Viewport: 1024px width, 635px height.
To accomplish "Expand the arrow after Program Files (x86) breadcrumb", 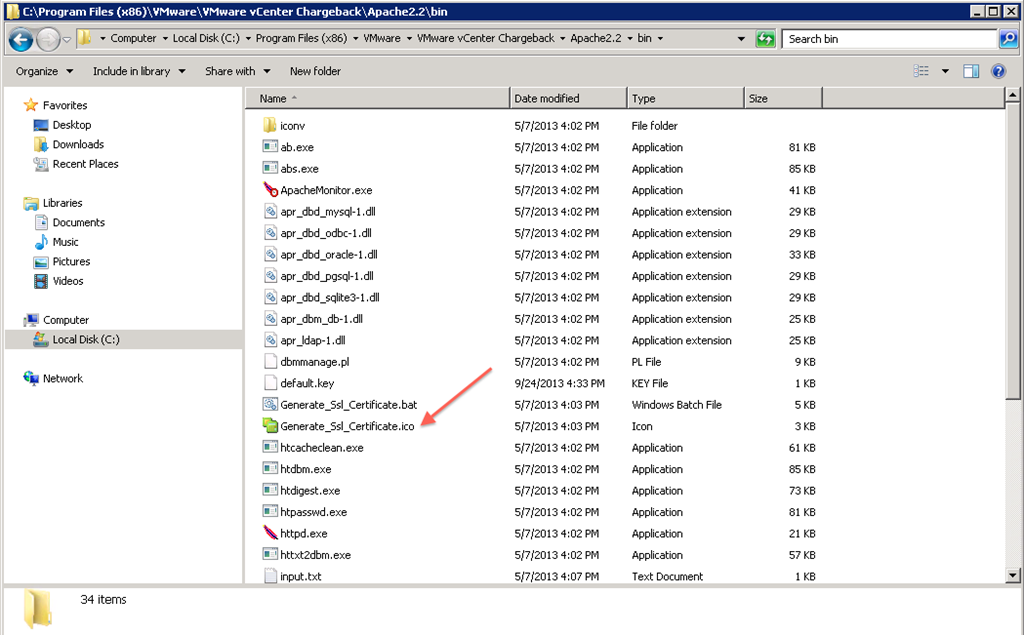I will [355, 39].
